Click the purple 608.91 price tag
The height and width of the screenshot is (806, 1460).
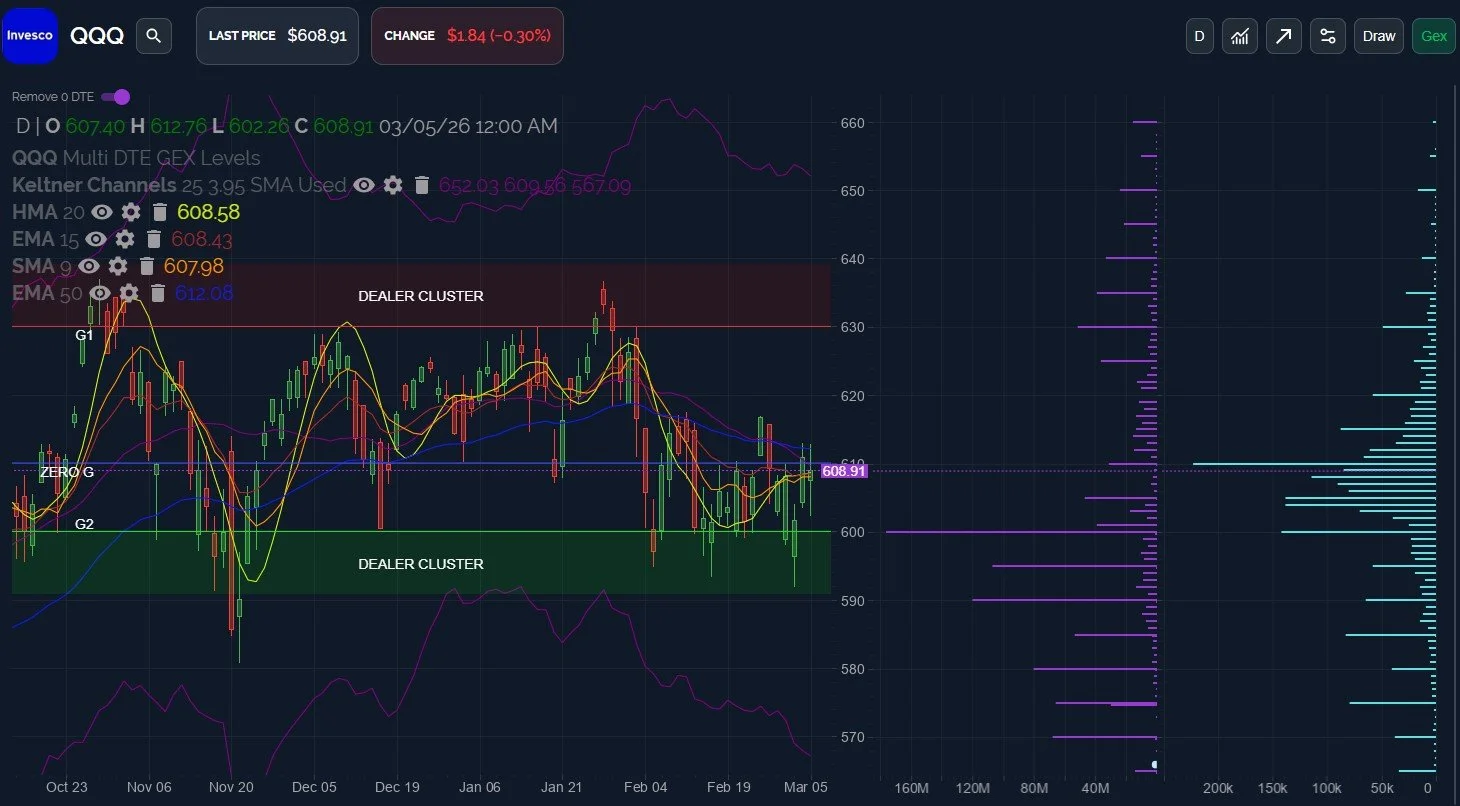pos(843,470)
